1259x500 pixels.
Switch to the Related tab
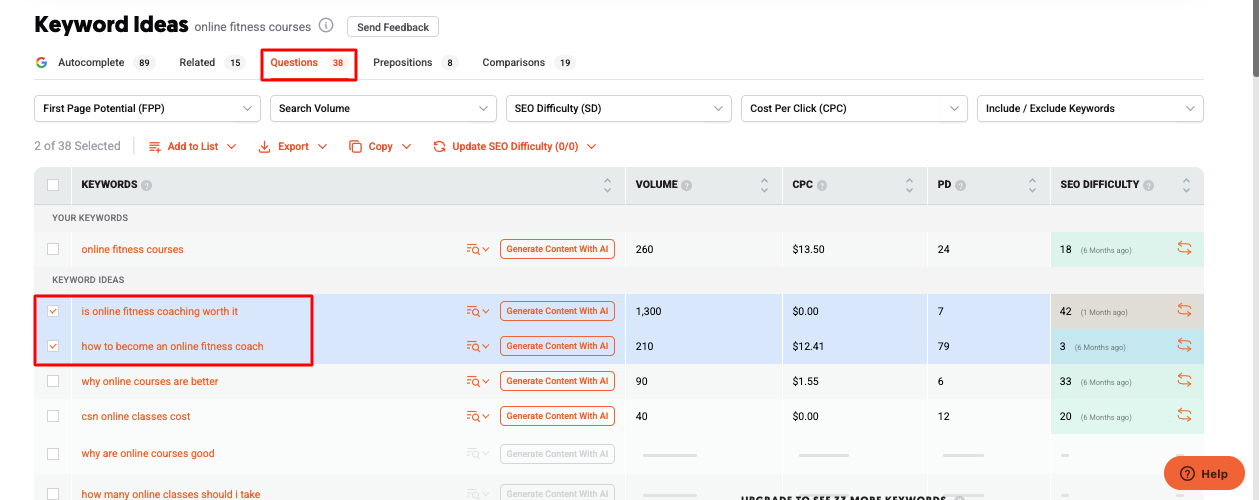tap(197, 62)
